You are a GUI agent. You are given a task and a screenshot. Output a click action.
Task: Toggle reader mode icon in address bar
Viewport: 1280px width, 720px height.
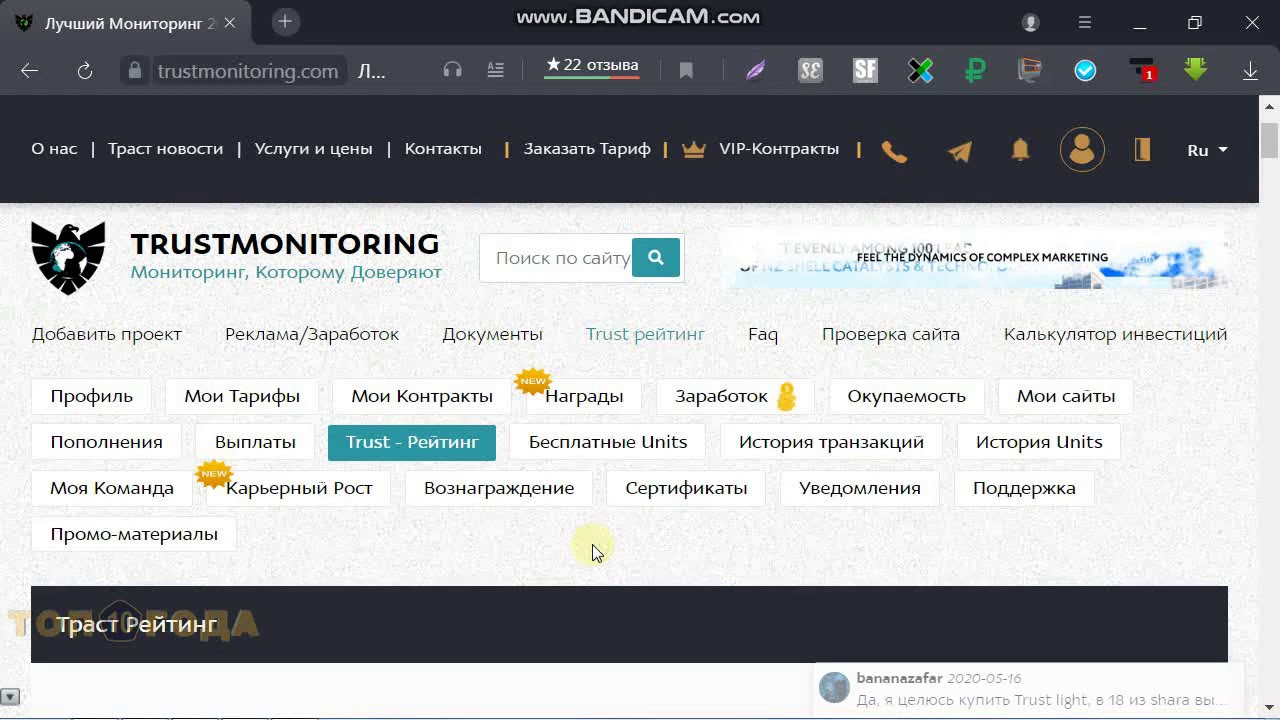[496, 69]
